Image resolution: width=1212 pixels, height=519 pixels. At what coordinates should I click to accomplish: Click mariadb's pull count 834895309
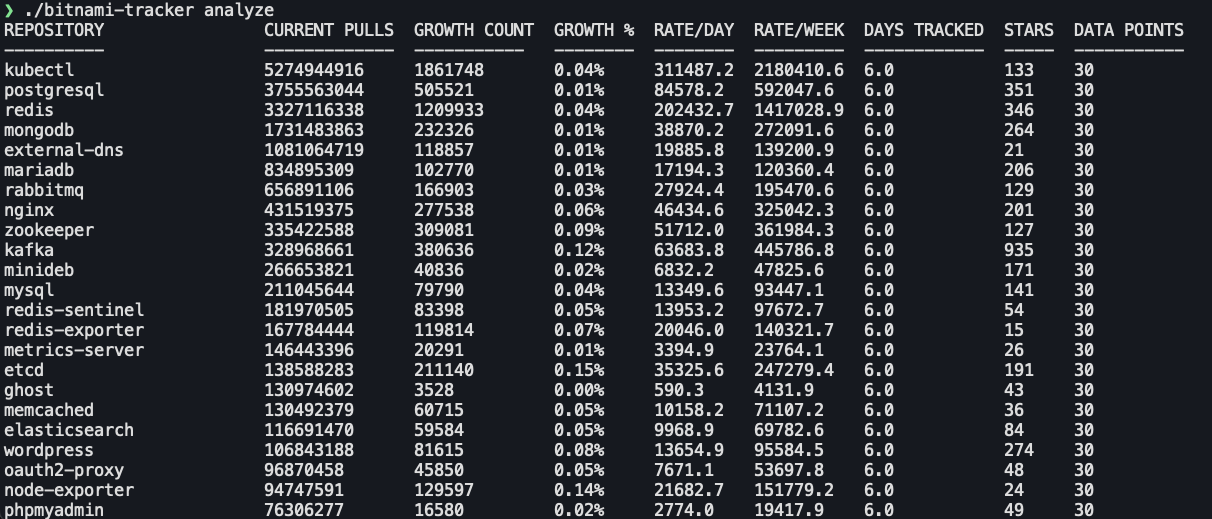pos(309,170)
